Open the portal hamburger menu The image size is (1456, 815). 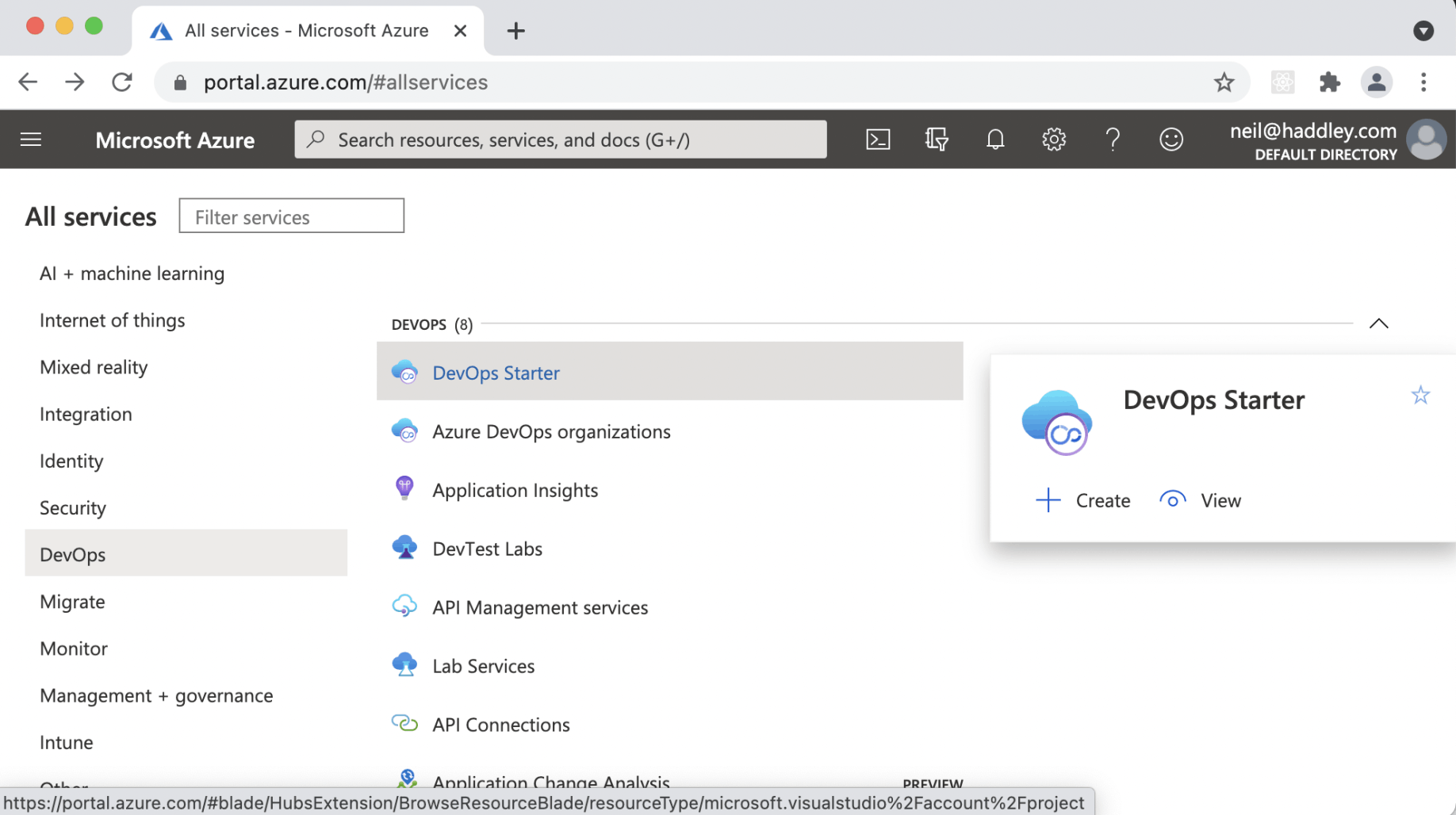pyautogui.click(x=31, y=140)
